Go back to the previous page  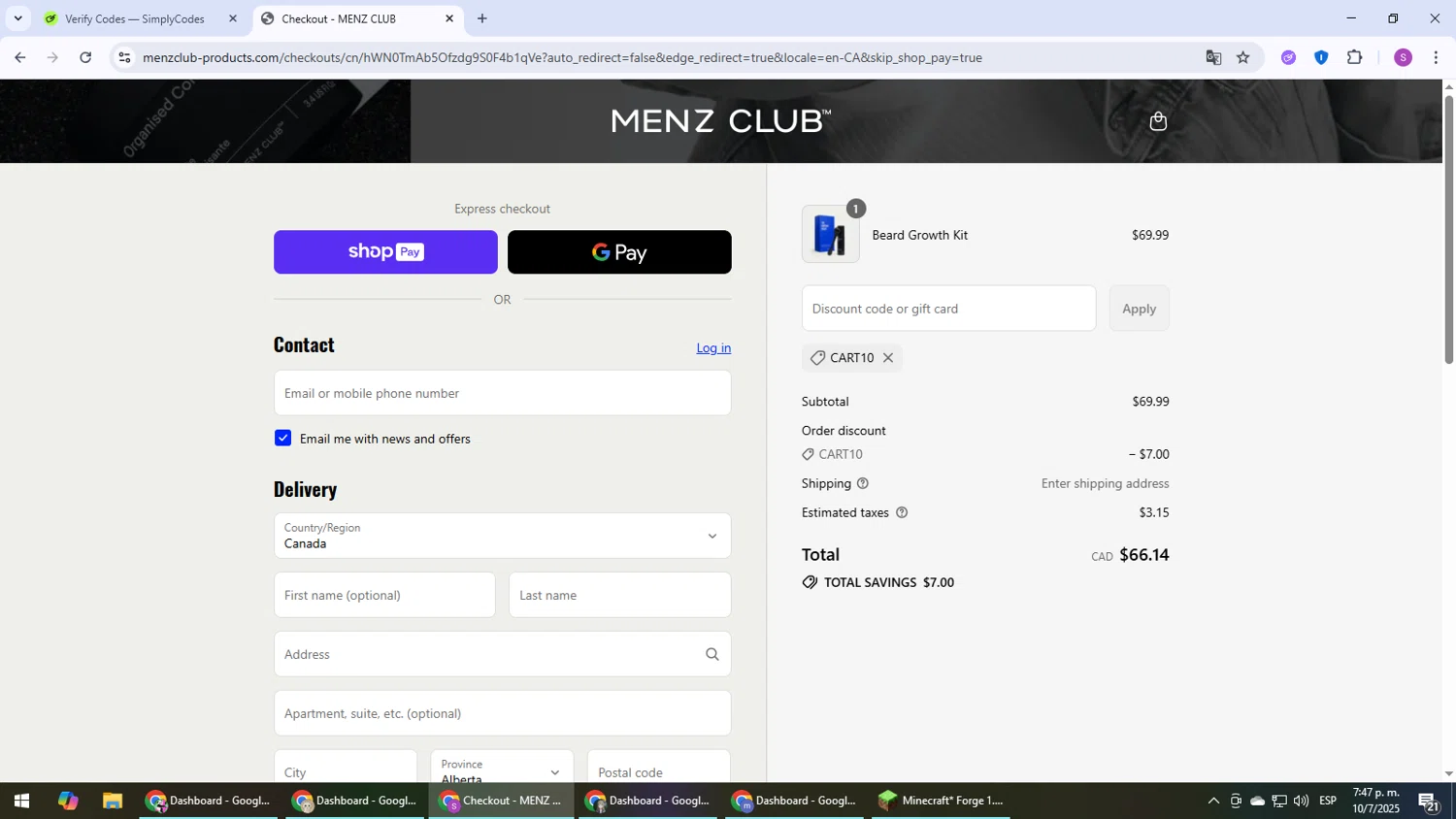(x=19, y=57)
